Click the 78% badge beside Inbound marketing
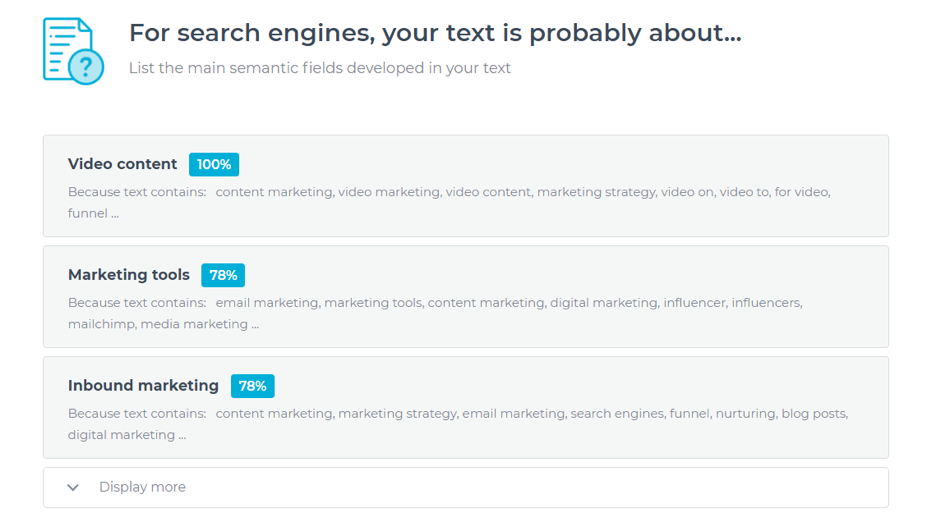Screen dimensions: 939x512 tap(253, 386)
